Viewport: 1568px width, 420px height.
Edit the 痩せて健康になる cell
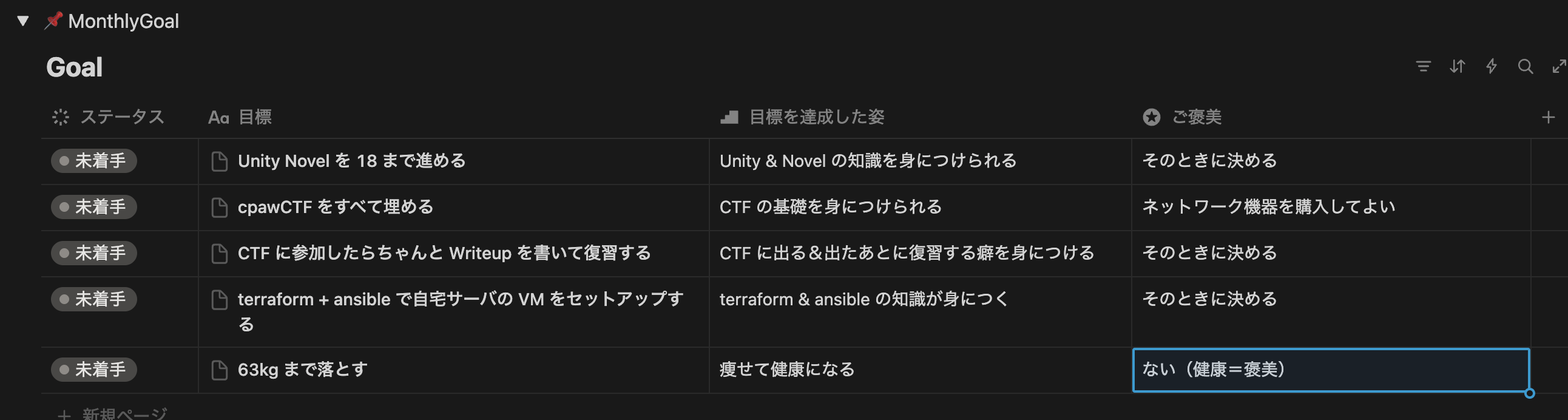[921, 370]
